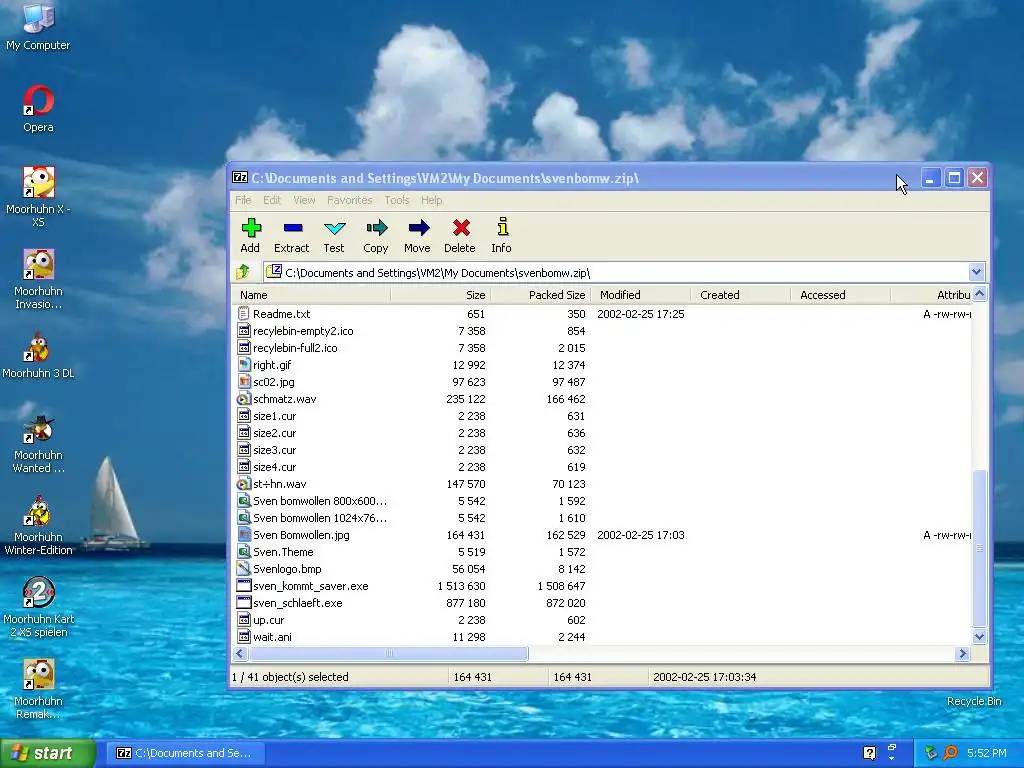Viewport: 1024px width, 768px height.
Task: Open the Edit menu
Action: 272,200
